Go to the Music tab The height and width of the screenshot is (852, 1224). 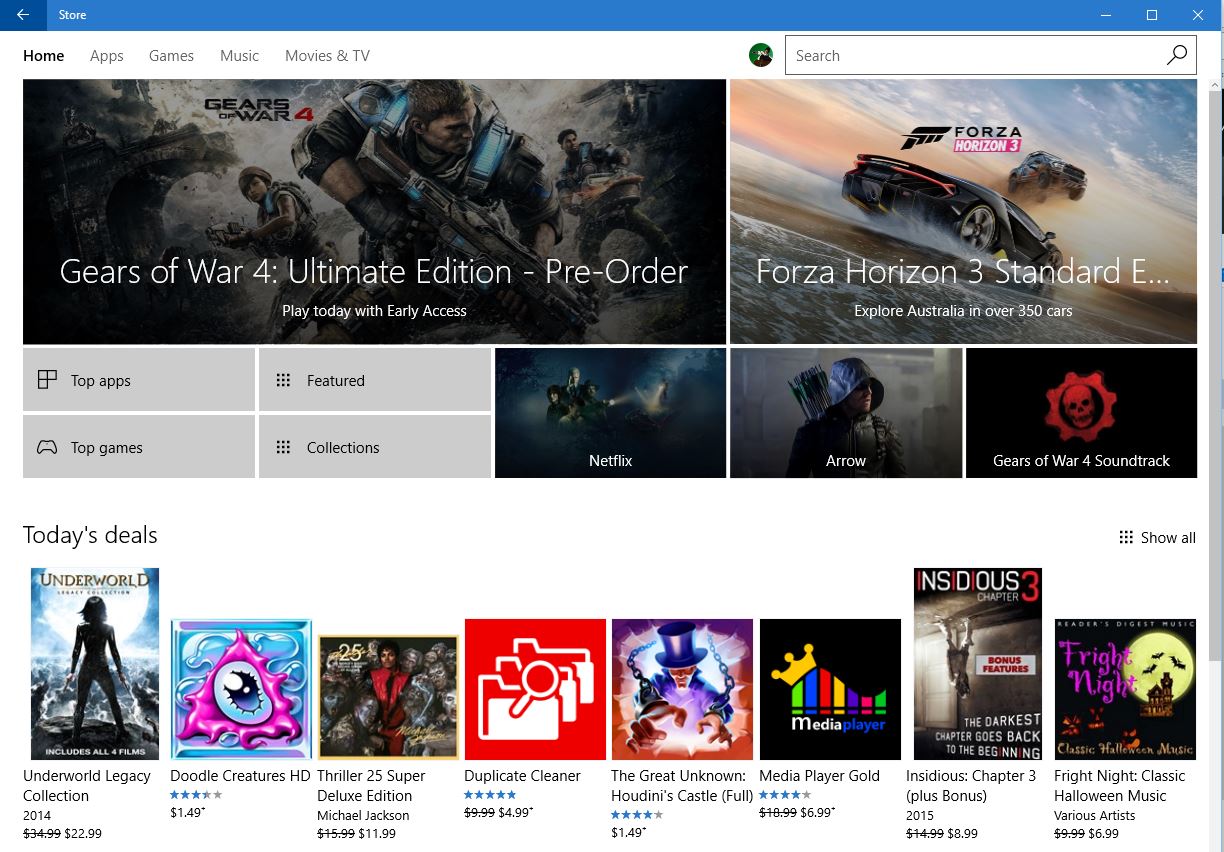tap(239, 56)
